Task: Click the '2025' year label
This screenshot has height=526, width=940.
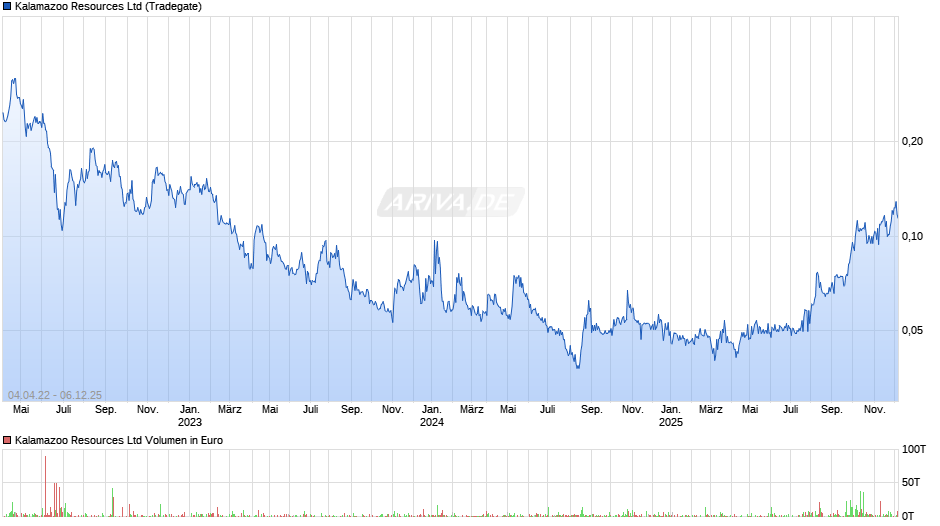Action: [x=671, y=422]
